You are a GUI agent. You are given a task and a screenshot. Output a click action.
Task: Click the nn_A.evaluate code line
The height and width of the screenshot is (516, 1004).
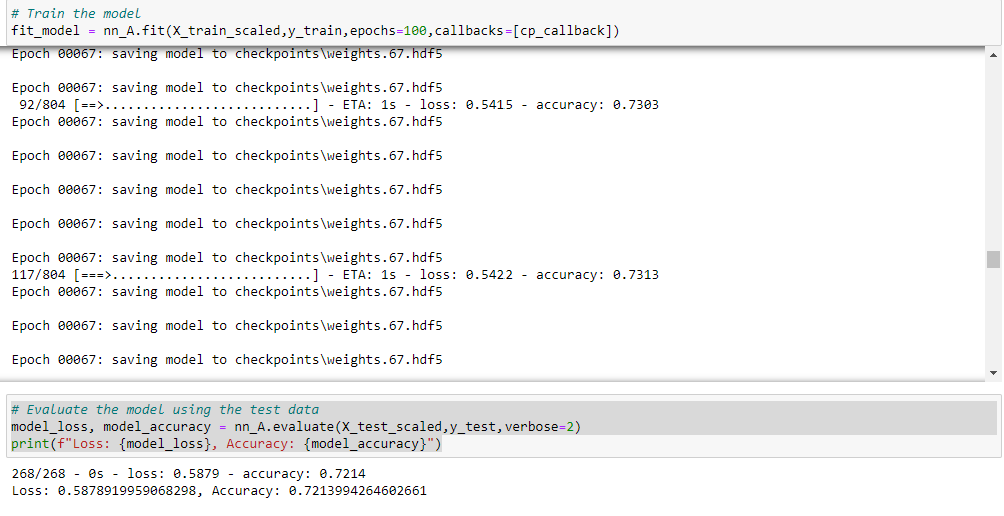click(296, 426)
